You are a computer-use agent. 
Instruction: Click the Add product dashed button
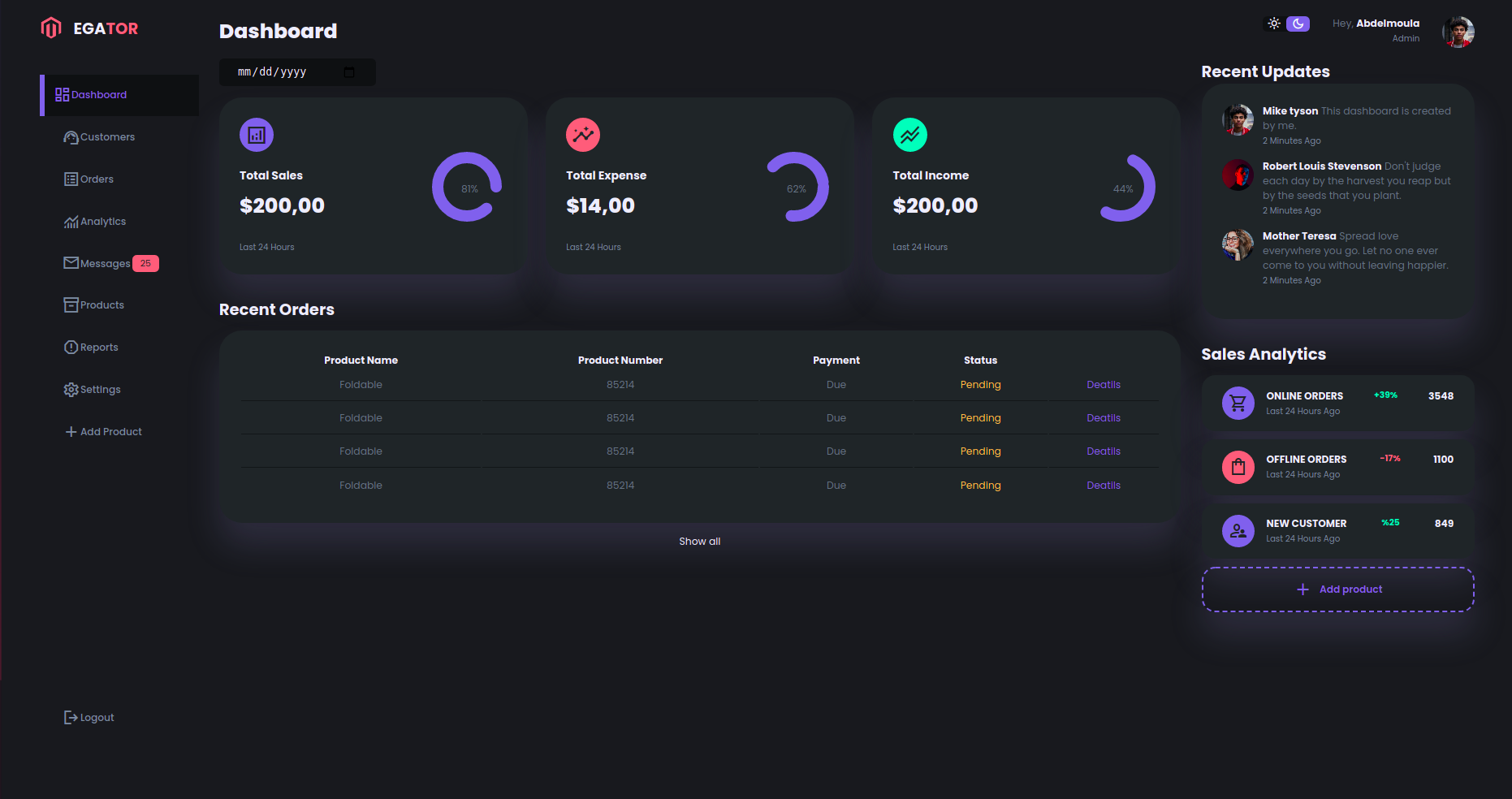click(x=1337, y=589)
